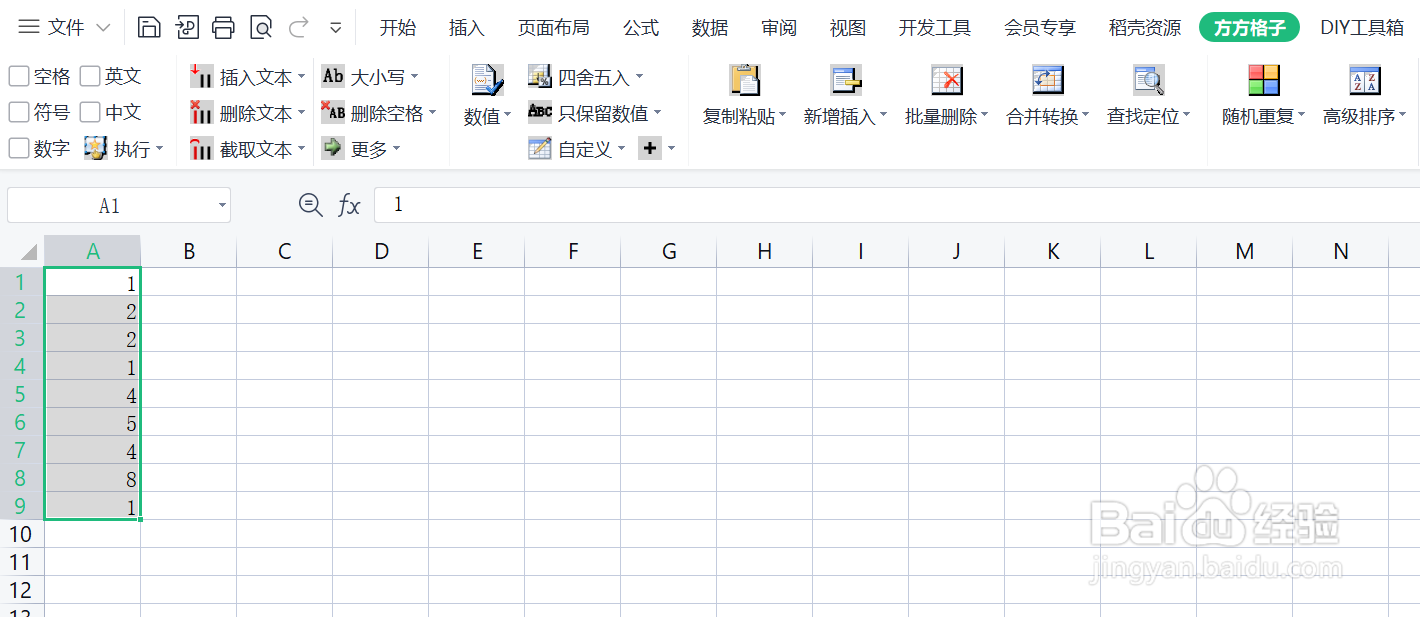Switch to the 页面布局 tab
1420x617 pixels.
(x=553, y=28)
